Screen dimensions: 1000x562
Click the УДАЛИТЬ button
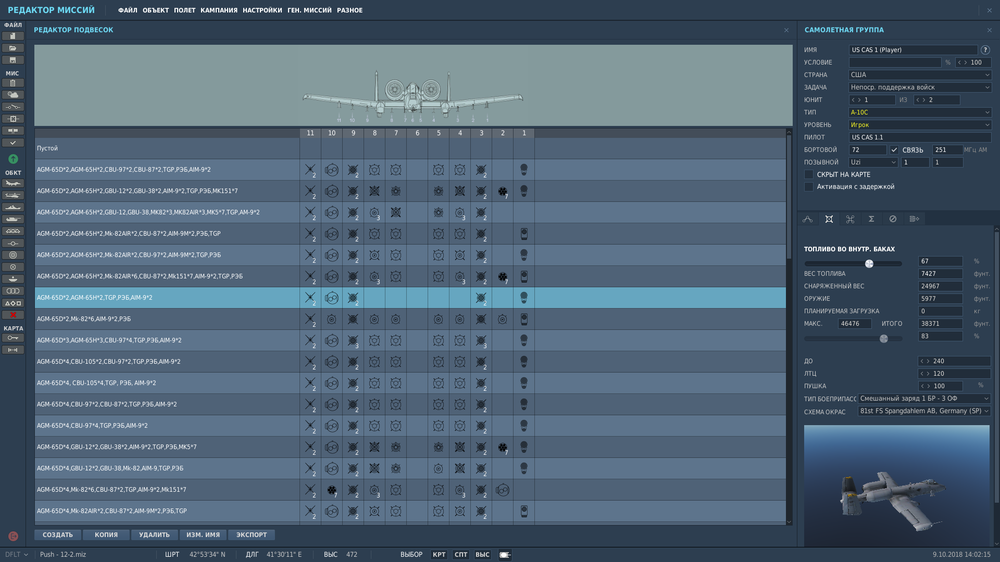coord(154,535)
